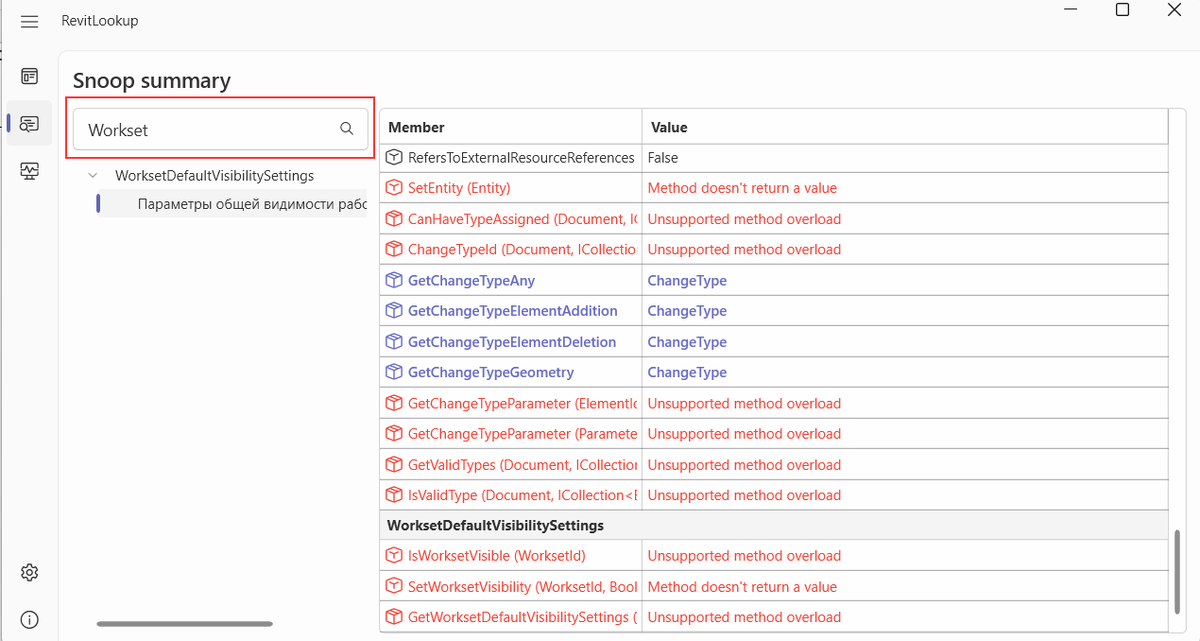This screenshot has height=641, width=1200.
Task: Select IsWorksetVisible (WorksetId) member text
Action: coord(497,555)
